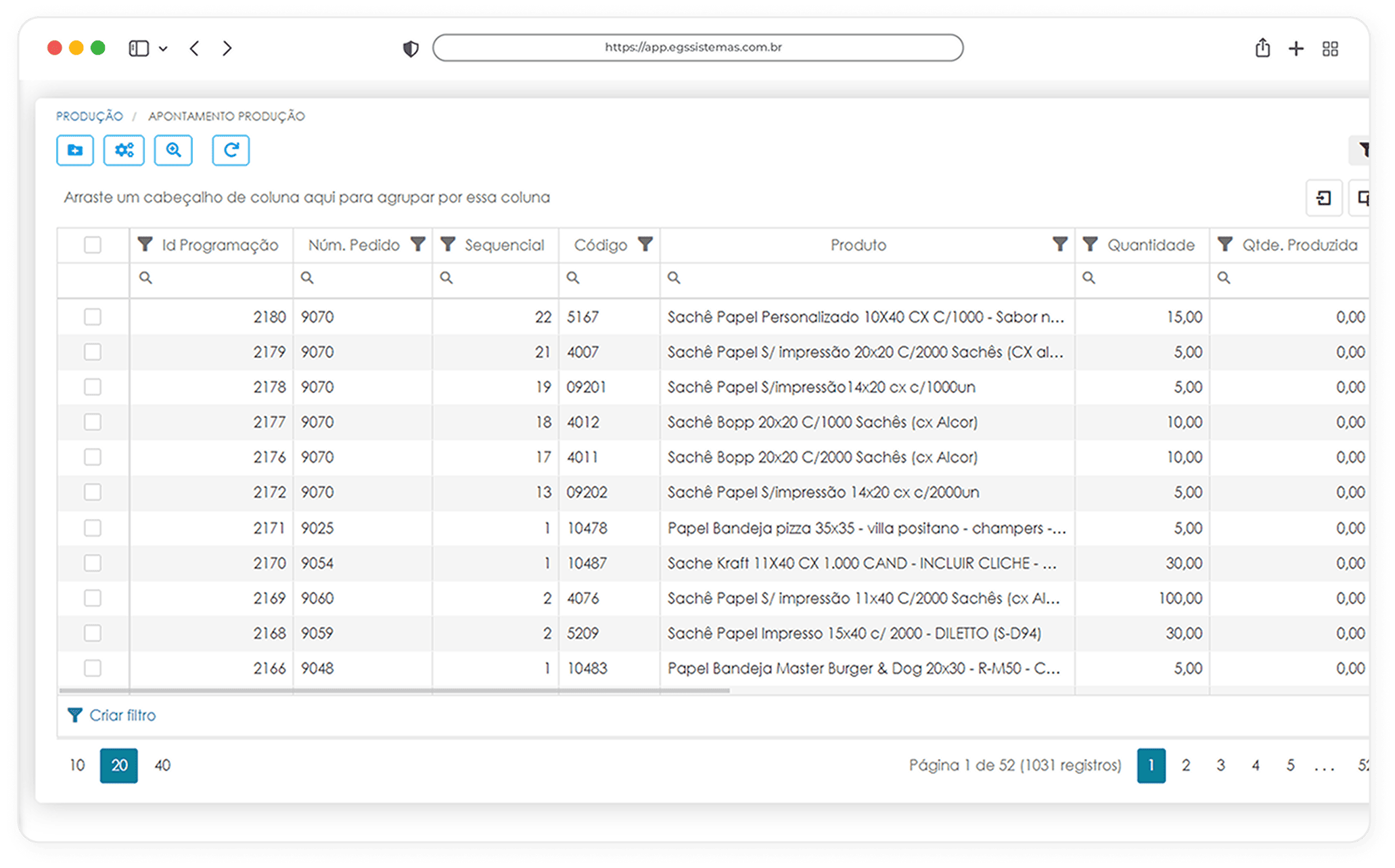Open filter funnel on Quantidade column
Viewport: 1395px width, 868px height.
1090,244
